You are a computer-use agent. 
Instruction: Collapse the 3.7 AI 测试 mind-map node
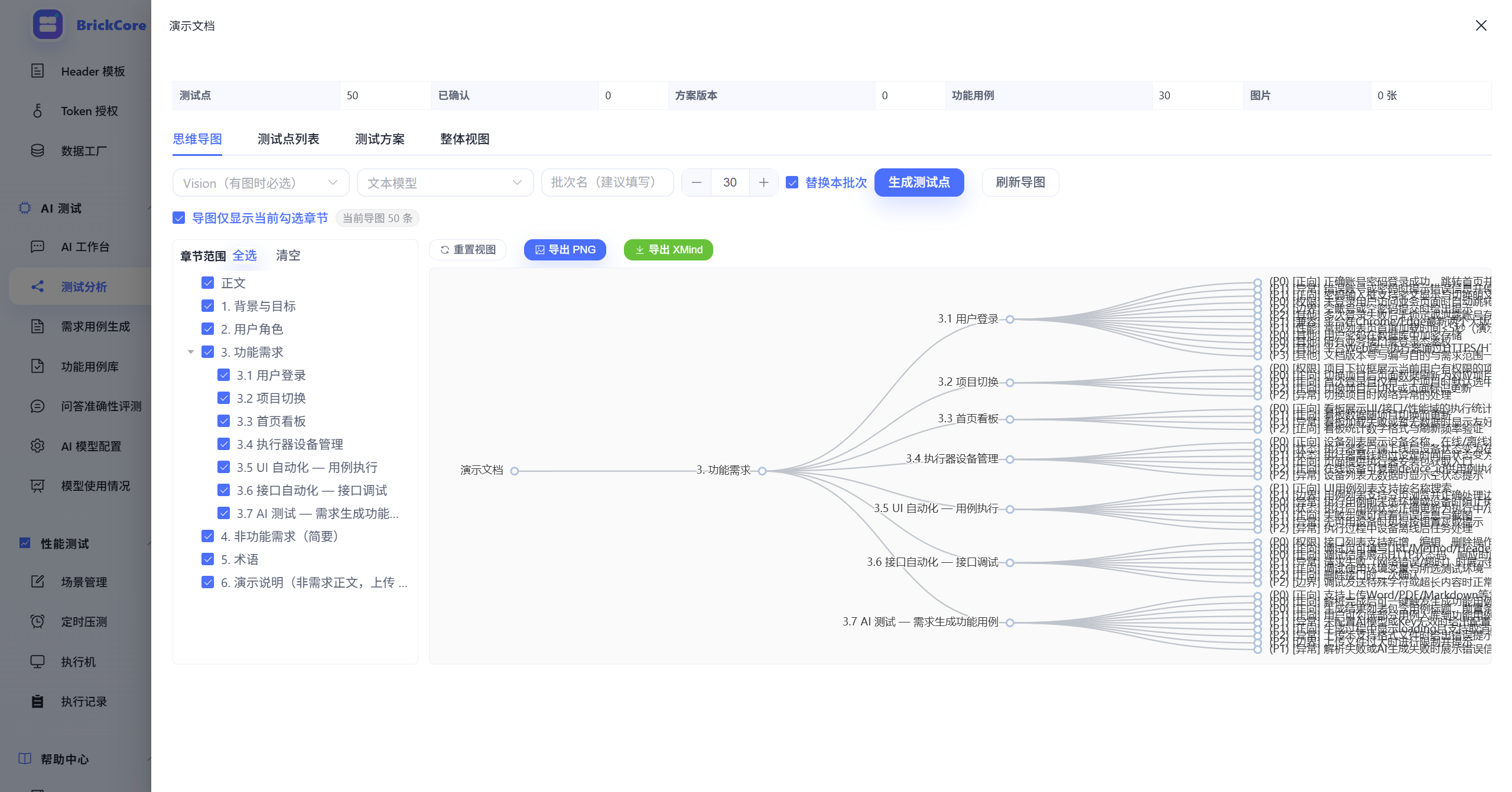(1010, 622)
